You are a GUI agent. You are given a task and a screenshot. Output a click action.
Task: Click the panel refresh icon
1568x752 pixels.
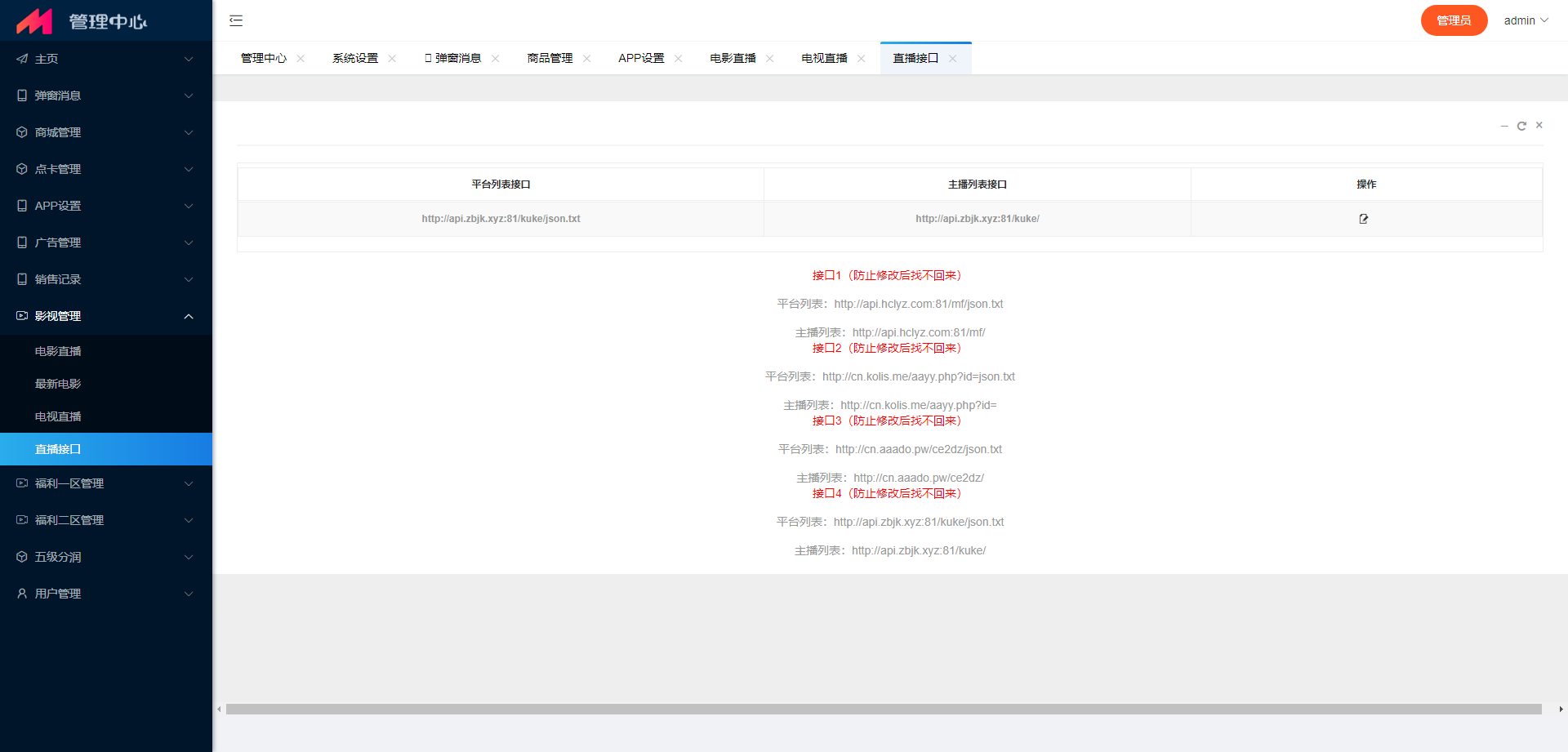1521,126
